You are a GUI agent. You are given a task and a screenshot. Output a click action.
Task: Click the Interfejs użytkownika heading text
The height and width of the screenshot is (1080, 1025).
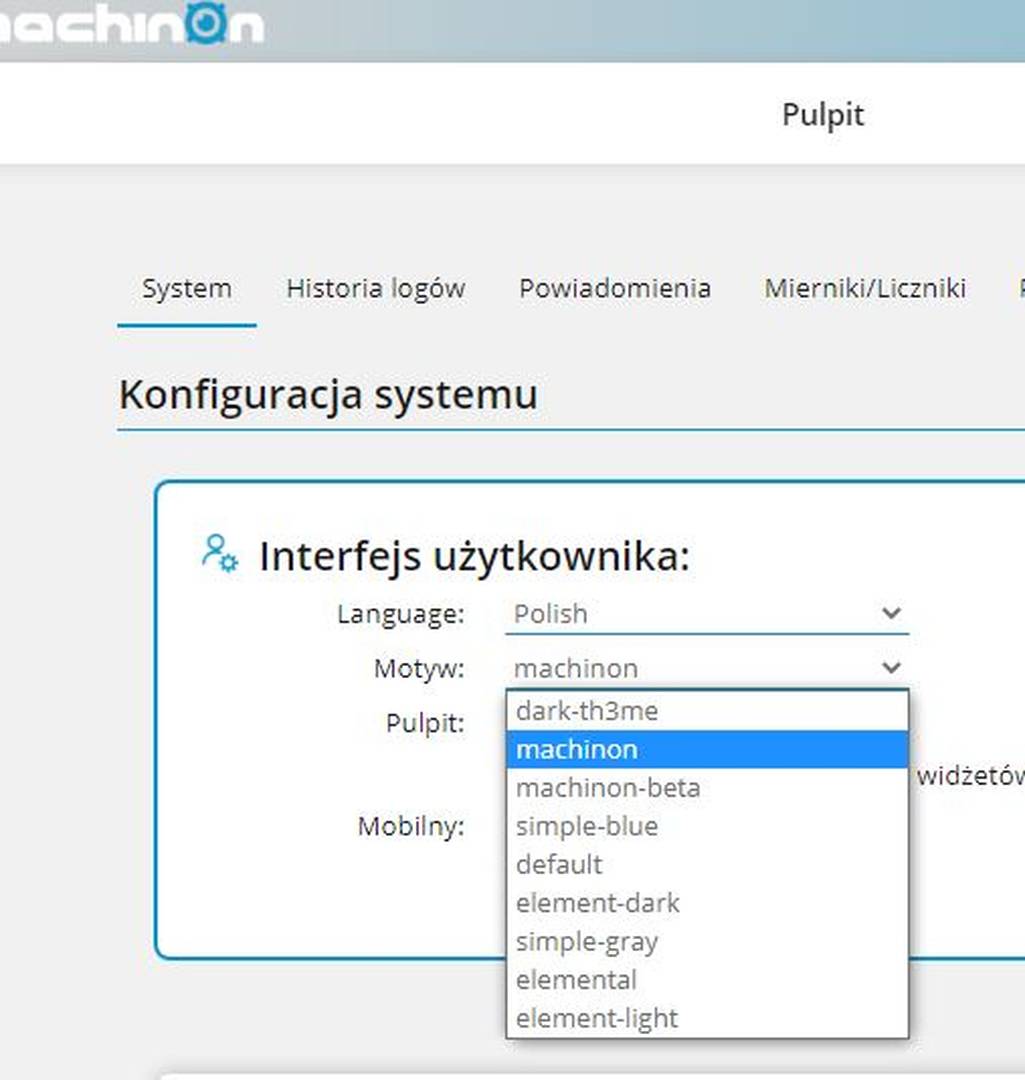point(475,556)
